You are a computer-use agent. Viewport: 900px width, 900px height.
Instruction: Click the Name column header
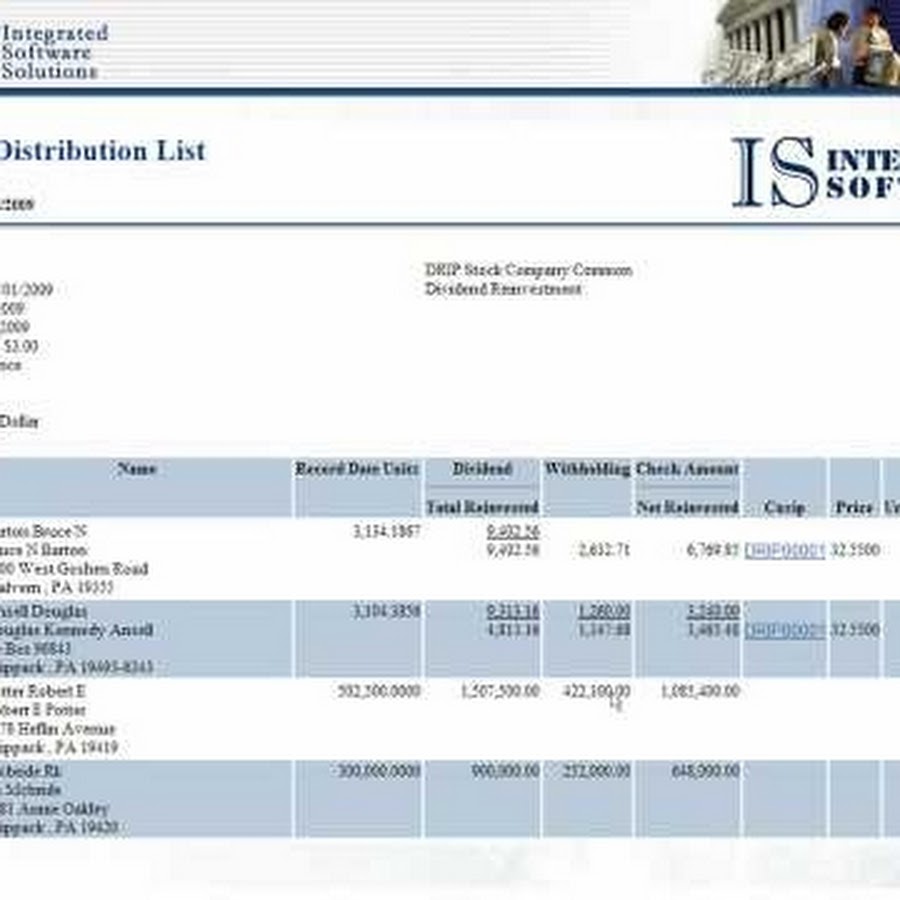click(x=137, y=469)
